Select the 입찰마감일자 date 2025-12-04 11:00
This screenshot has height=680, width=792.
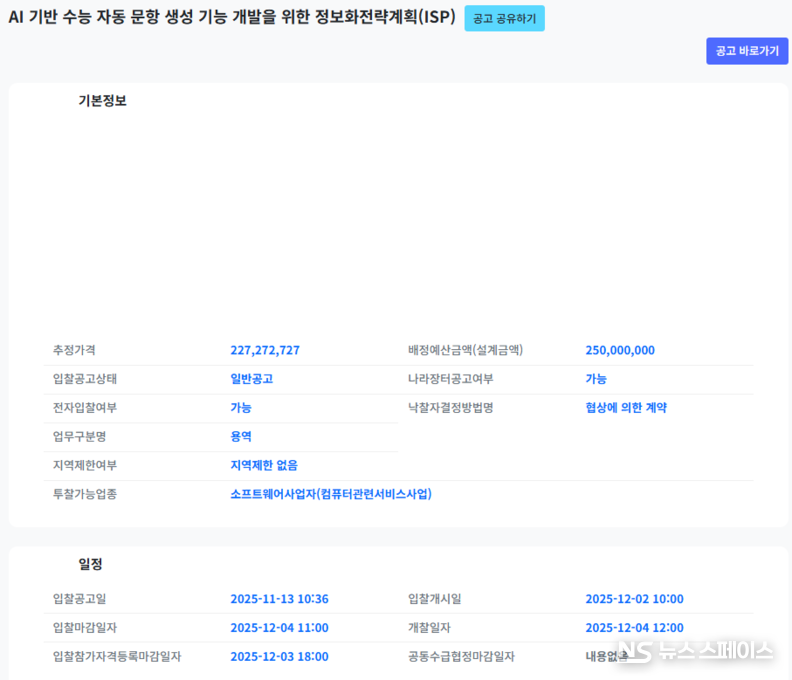click(279, 628)
